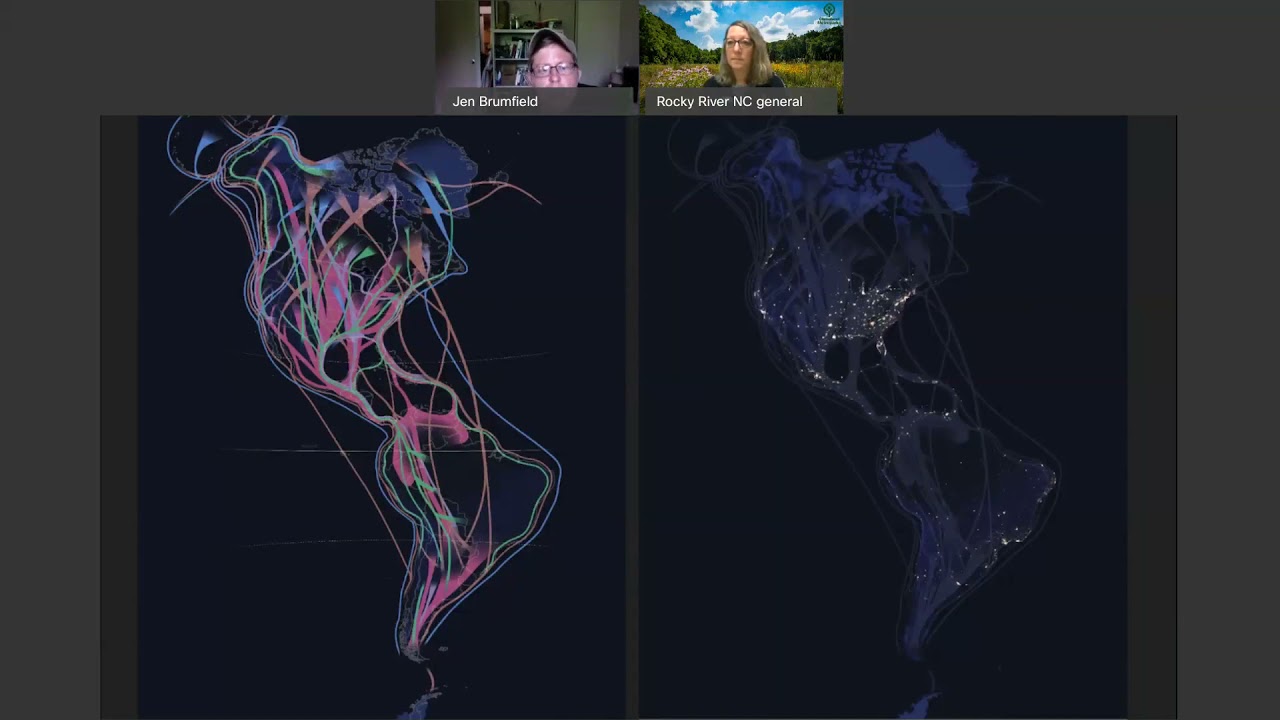Click the 'Rocky River NC general' name label
The height and width of the screenshot is (720, 1280).
(729, 102)
